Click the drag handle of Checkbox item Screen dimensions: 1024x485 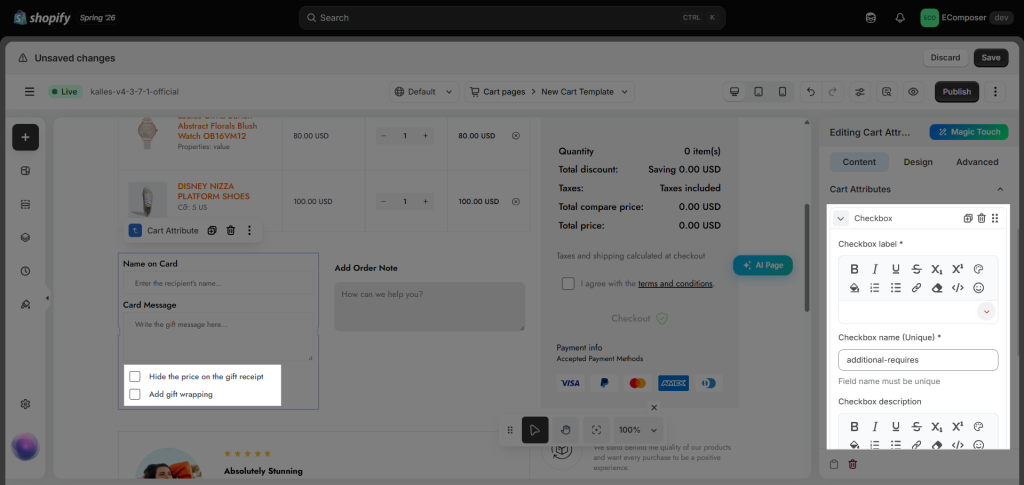coord(995,219)
